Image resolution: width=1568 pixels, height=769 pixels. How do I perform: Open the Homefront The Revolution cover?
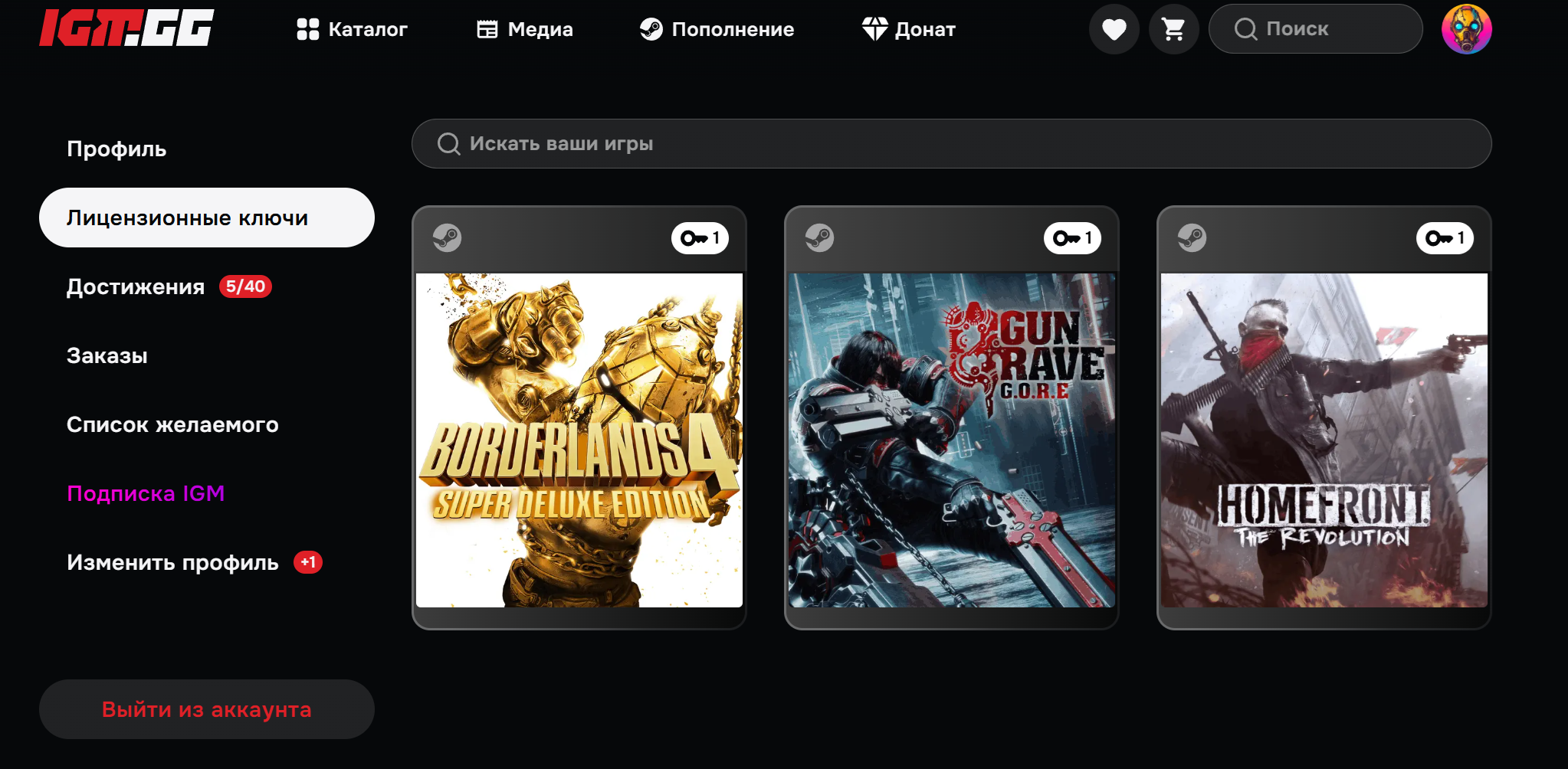[1324, 440]
